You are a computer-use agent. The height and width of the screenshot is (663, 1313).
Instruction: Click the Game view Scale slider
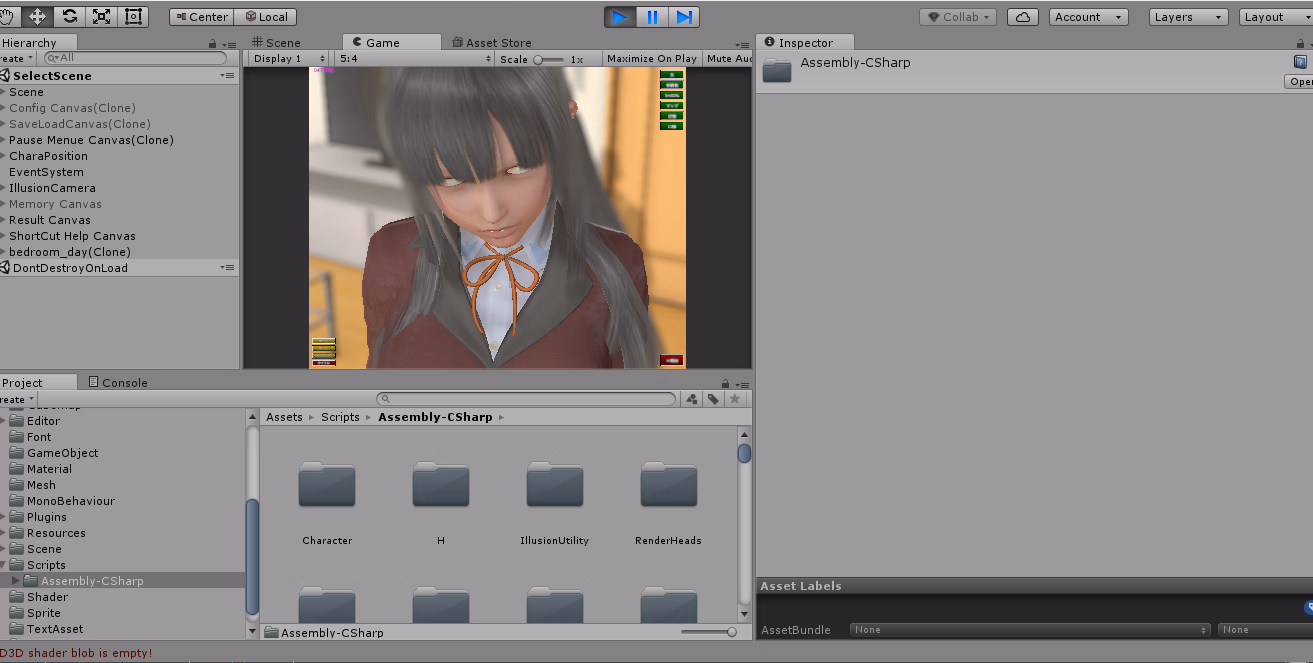click(548, 59)
